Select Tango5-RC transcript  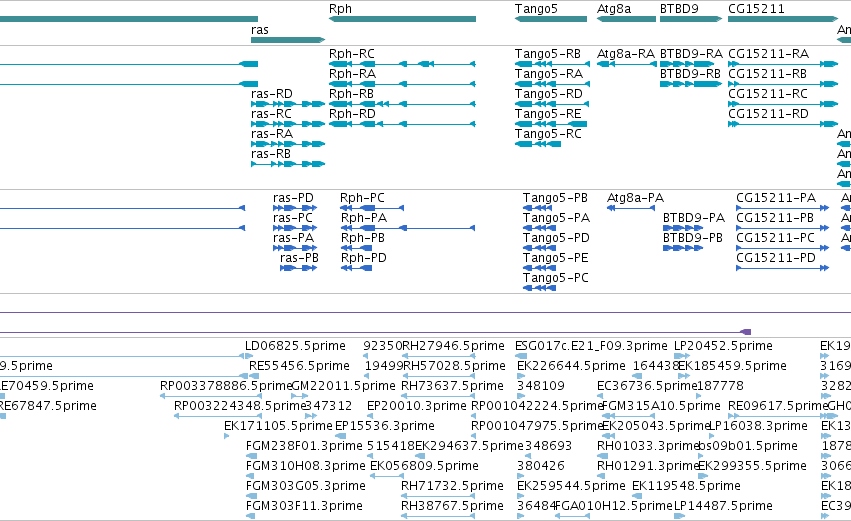pyautogui.click(x=538, y=144)
